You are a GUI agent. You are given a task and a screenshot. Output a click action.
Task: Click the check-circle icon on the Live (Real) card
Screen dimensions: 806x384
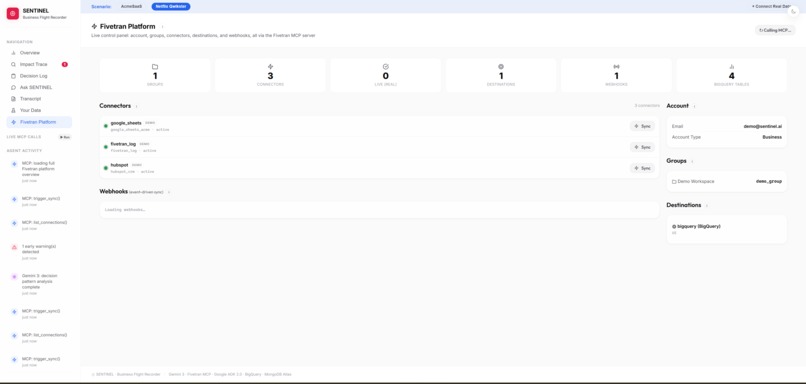pyautogui.click(x=386, y=67)
